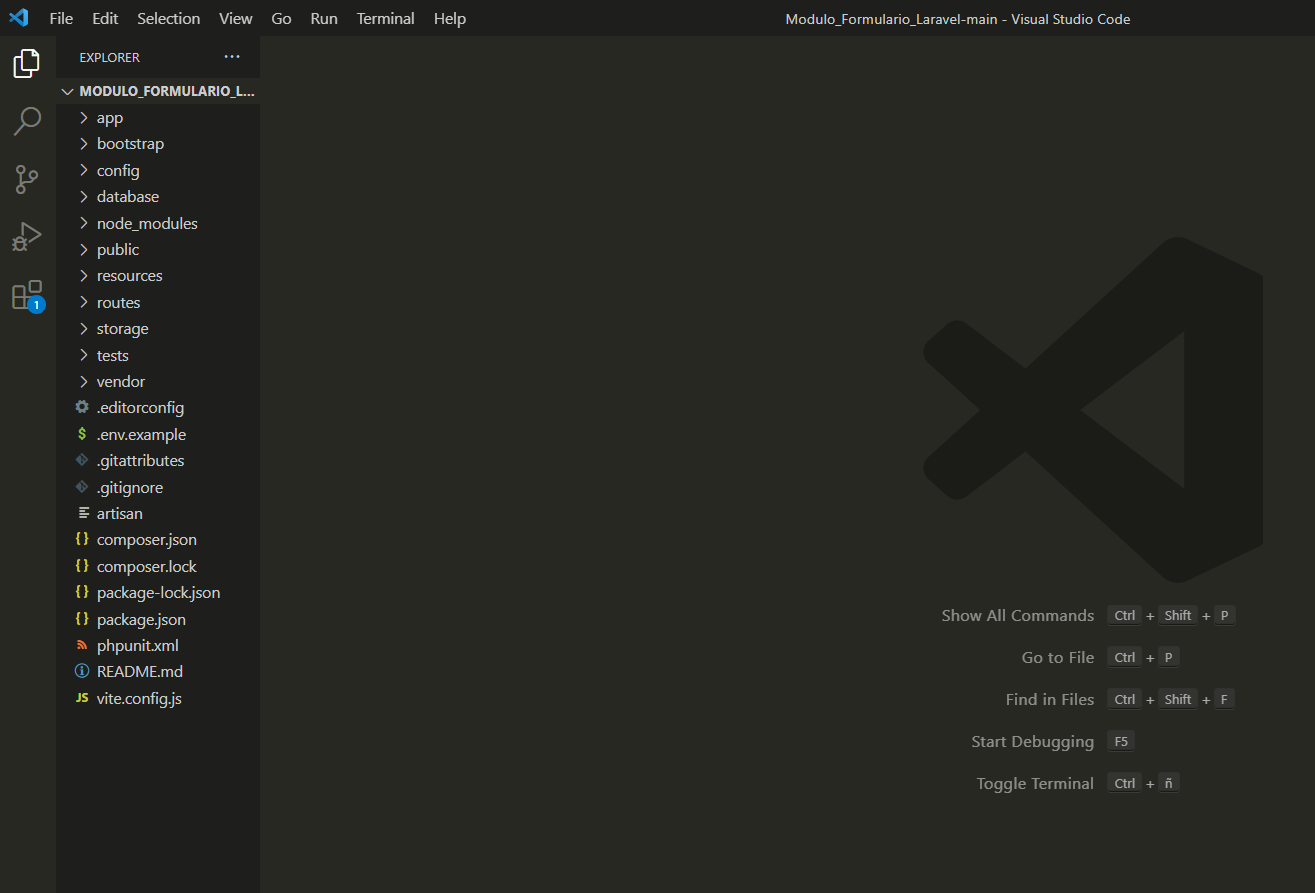Image resolution: width=1315 pixels, height=893 pixels.
Task: Expand the storage folder chevron
Action: click(84, 328)
